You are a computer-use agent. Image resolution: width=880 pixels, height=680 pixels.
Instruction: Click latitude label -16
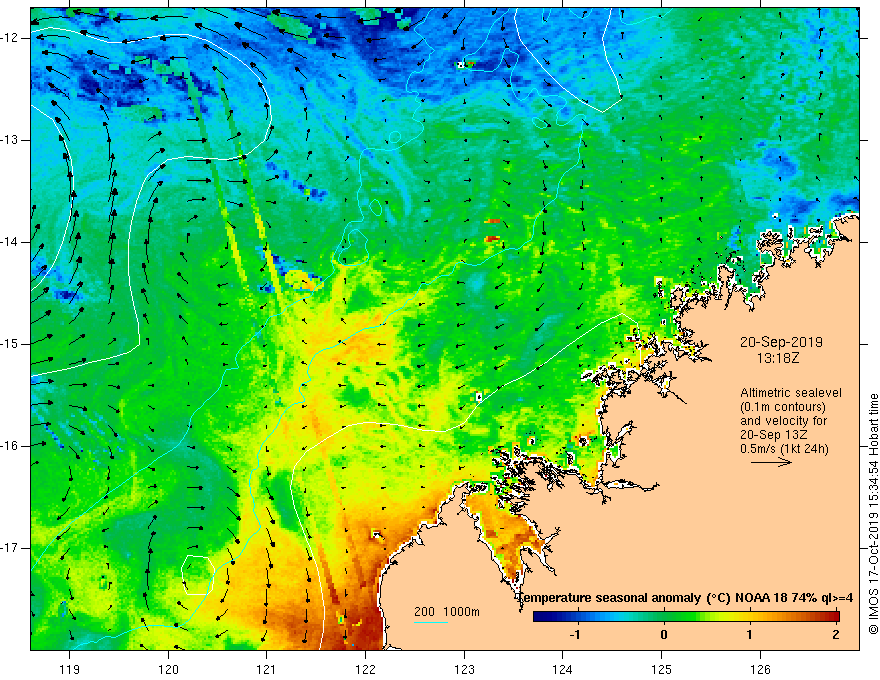click(11, 446)
